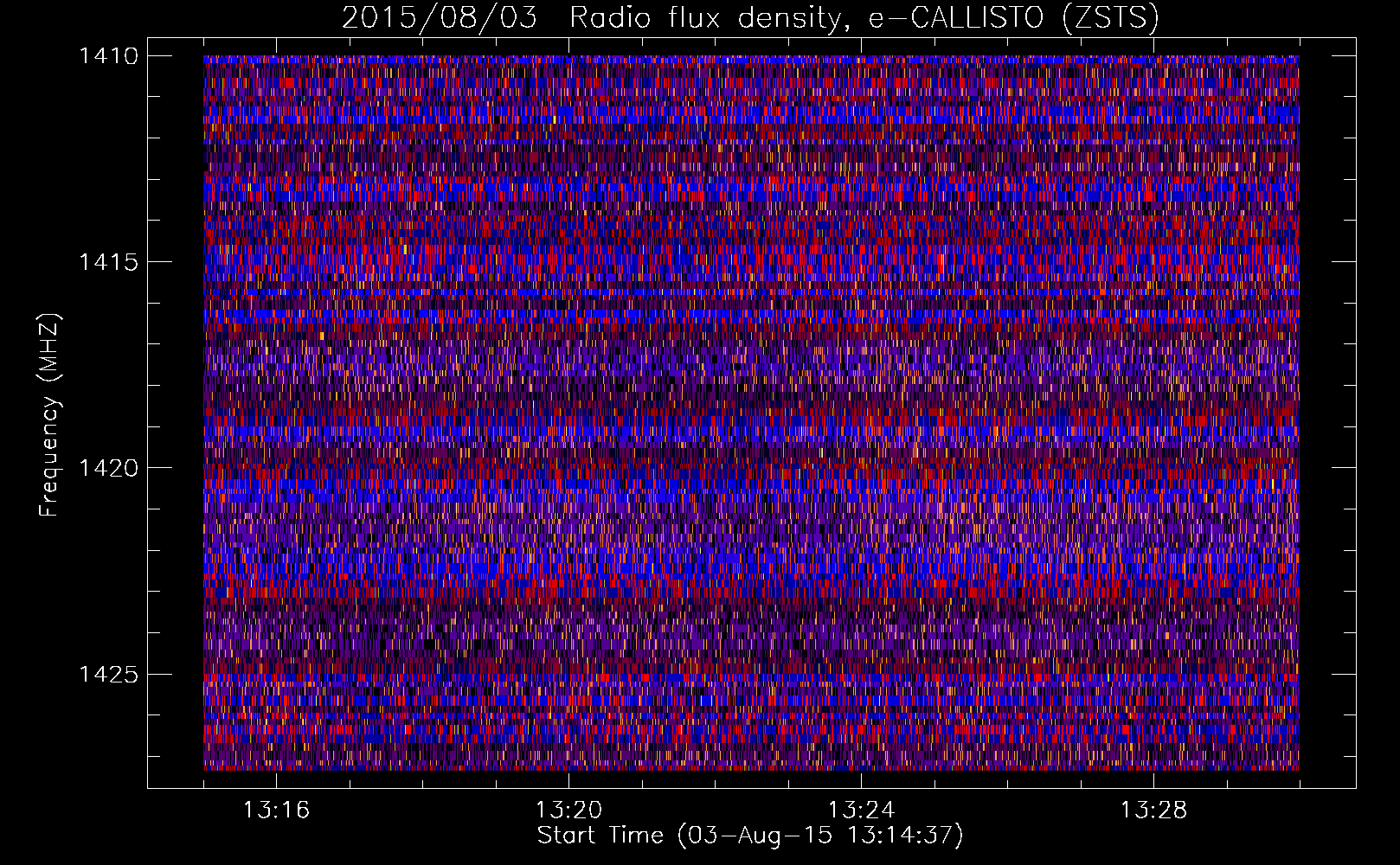Click the 13:16 time tick label
Viewport: 1400px width, 865px height.
(276, 811)
